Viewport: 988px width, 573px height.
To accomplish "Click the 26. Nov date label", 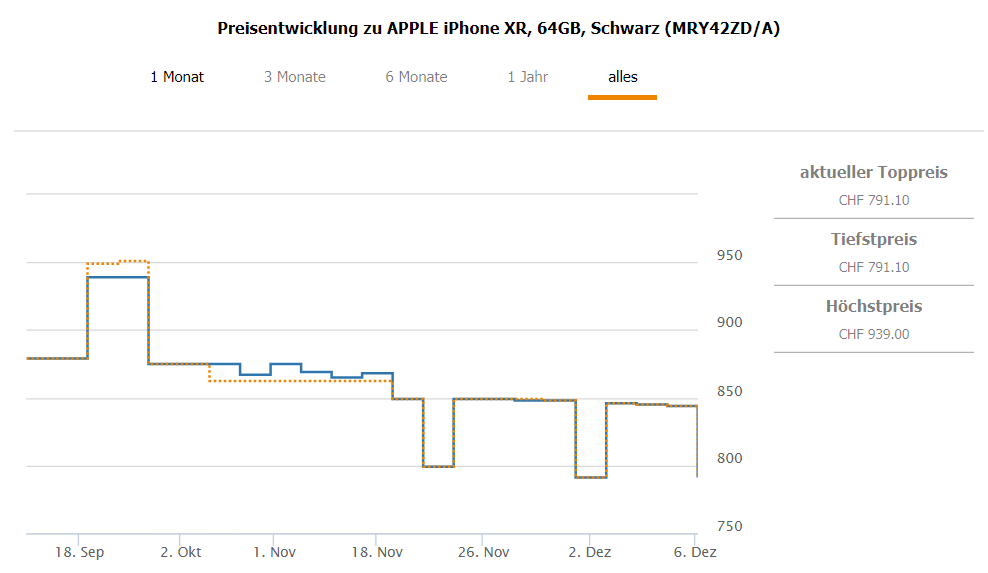I will (483, 552).
